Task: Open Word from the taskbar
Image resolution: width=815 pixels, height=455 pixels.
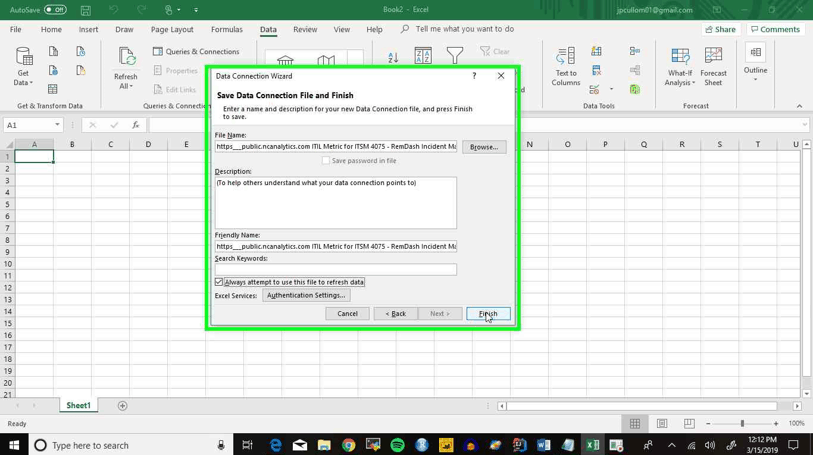Action: click(x=544, y=445)
